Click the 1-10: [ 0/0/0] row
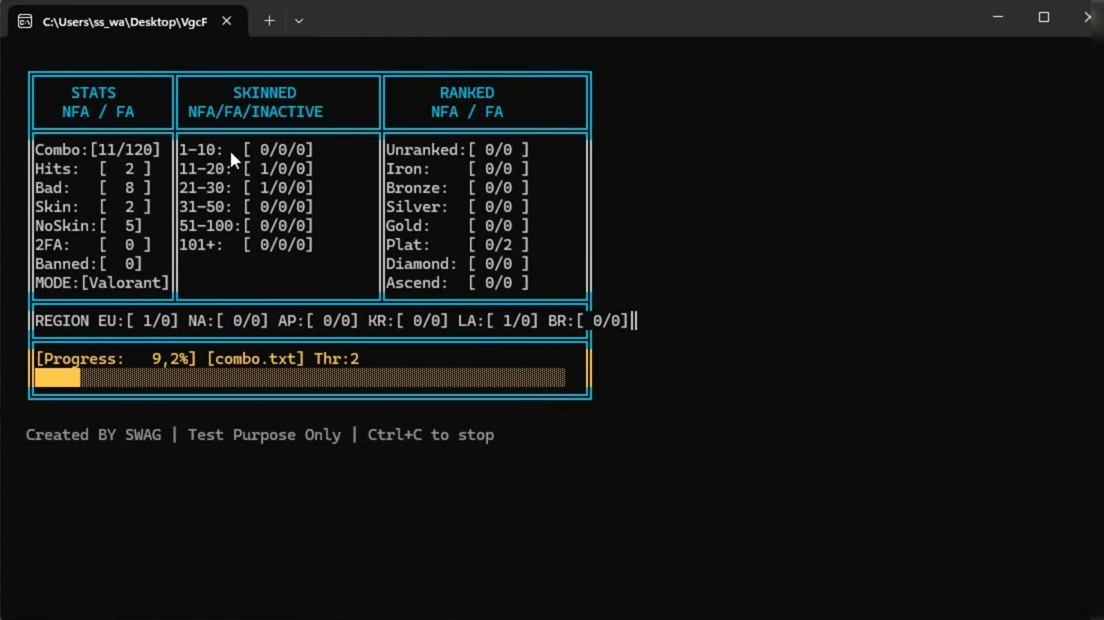The image size is (1104, 620). coord(246,150)
